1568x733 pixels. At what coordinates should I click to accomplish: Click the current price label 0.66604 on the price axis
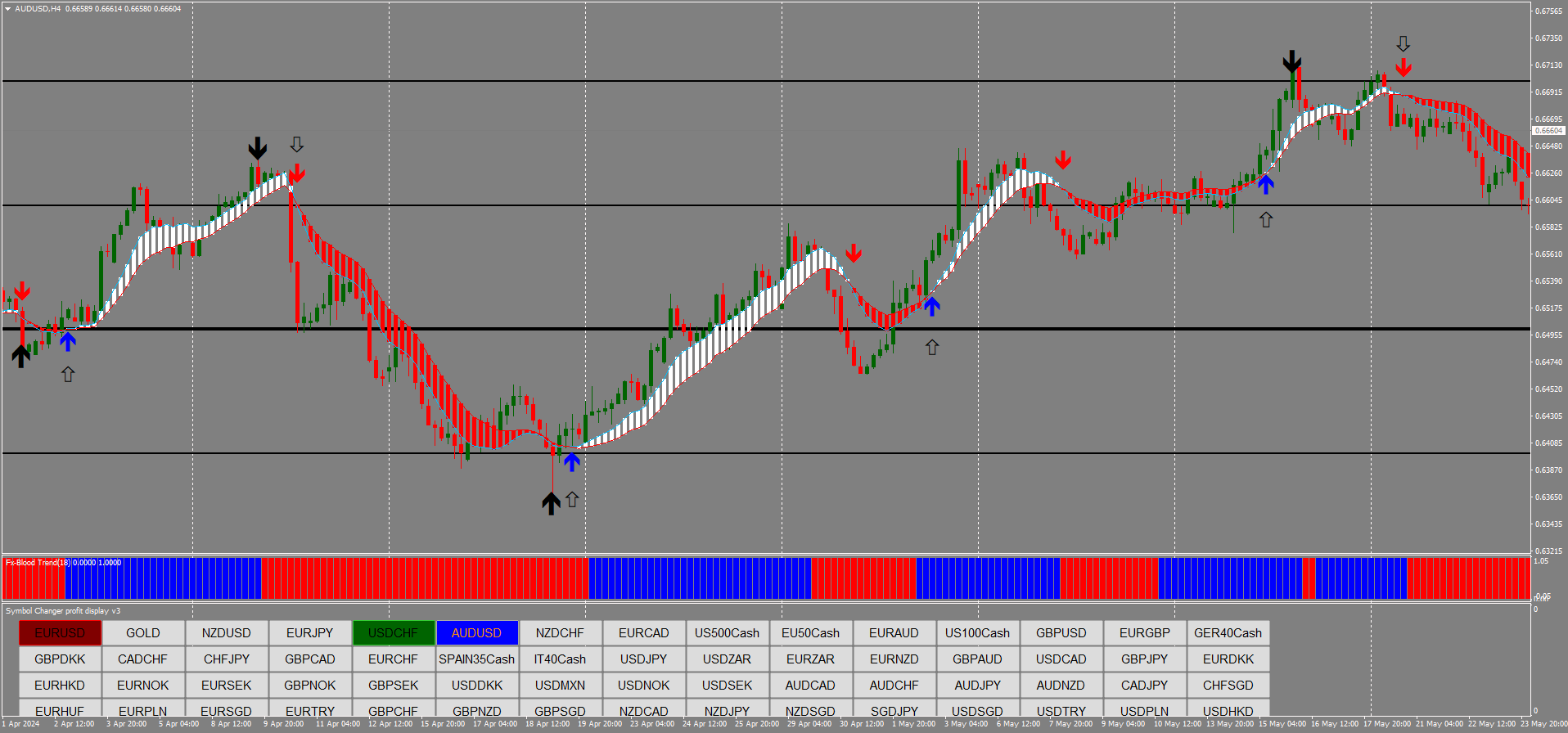[x=1548, y=131]
